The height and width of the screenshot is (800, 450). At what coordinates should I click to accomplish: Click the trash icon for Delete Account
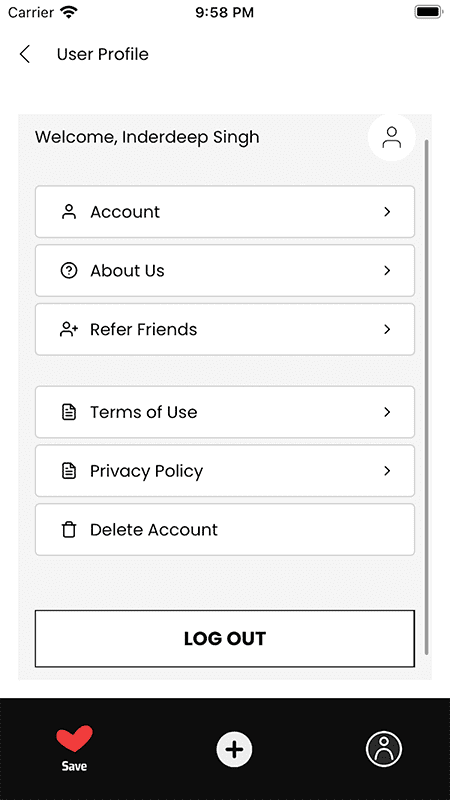click(69, 530)
